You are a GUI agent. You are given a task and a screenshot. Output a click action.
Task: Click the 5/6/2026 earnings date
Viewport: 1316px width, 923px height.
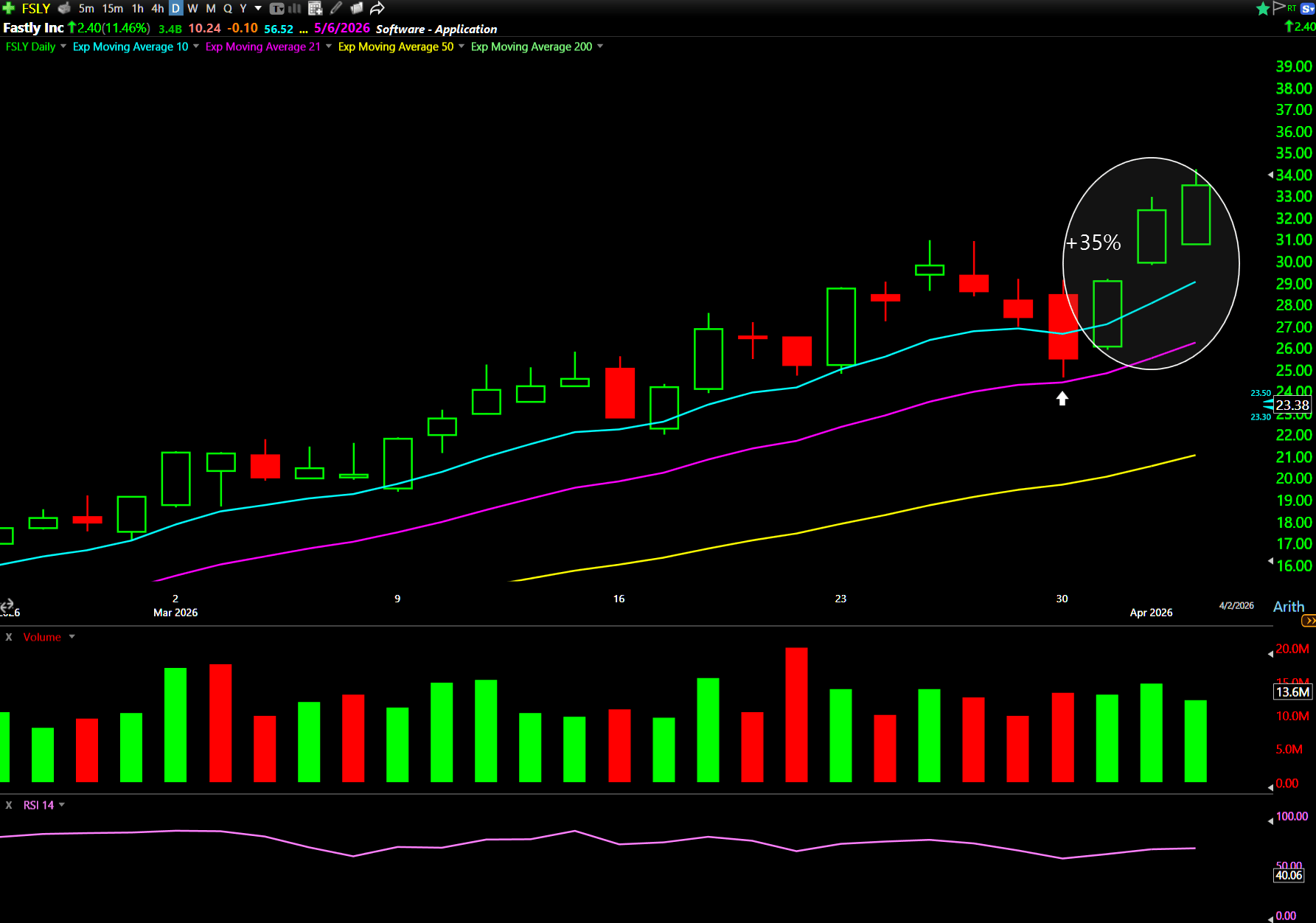342,28
